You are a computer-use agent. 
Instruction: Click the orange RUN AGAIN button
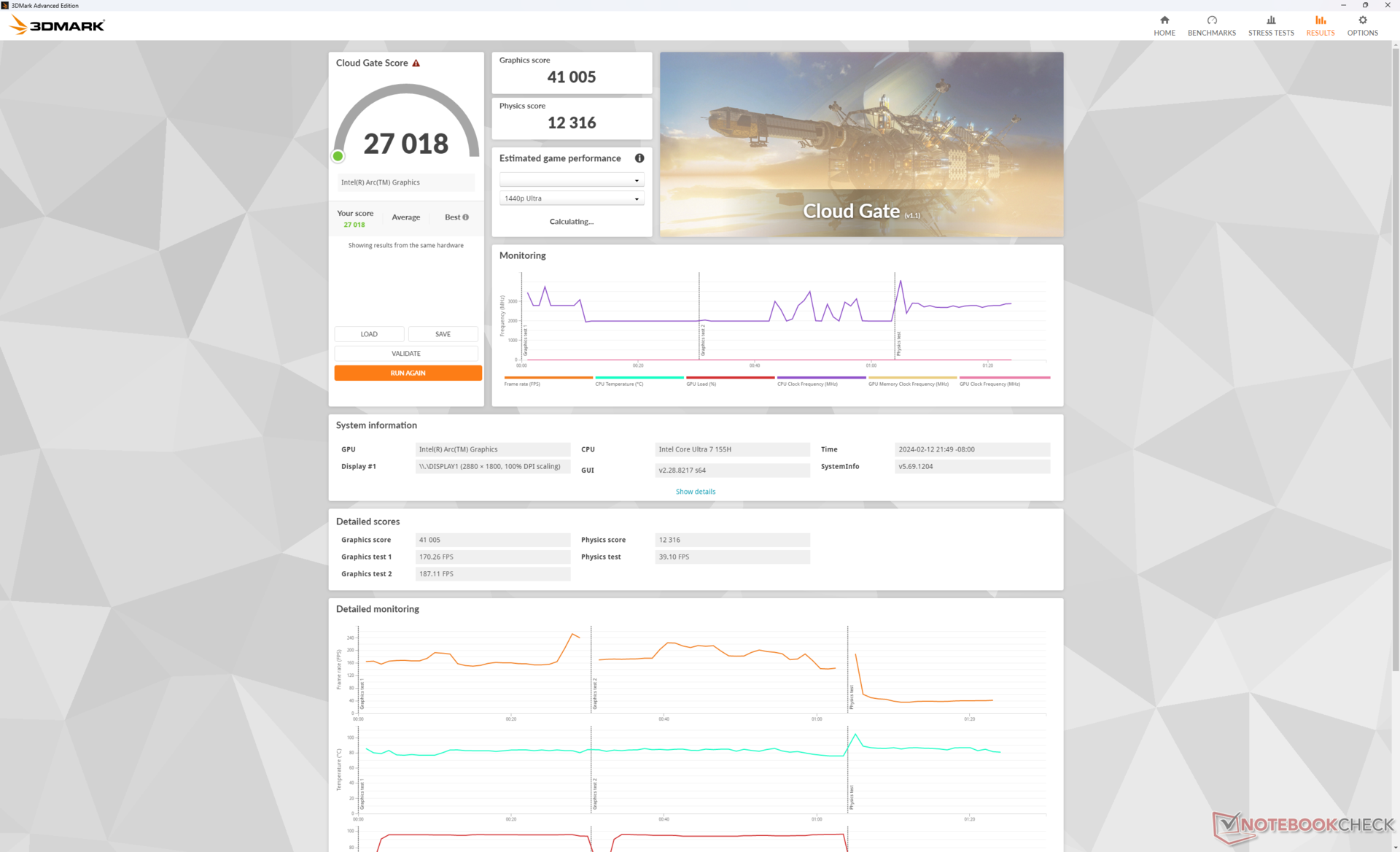408,373
